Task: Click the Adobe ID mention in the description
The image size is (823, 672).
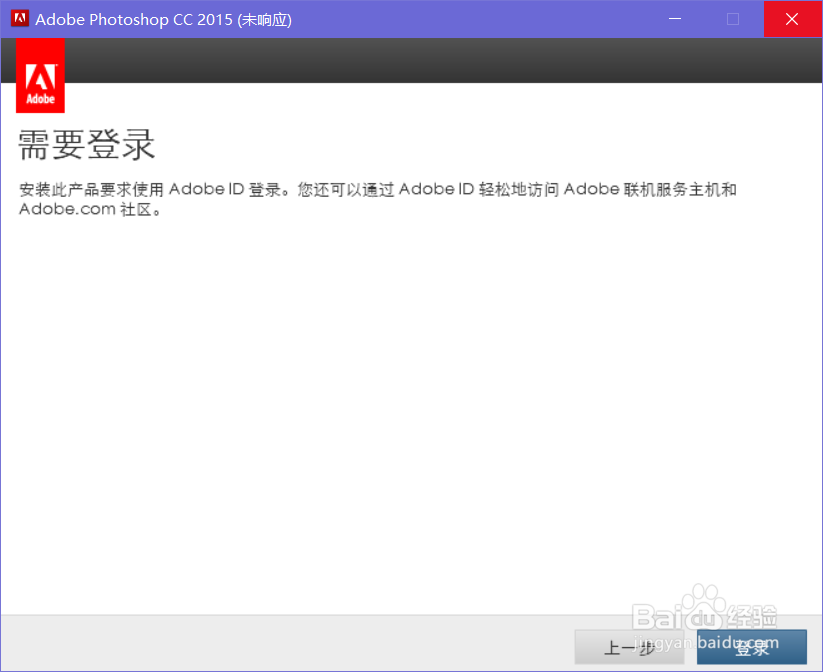Action: [205, 188]
